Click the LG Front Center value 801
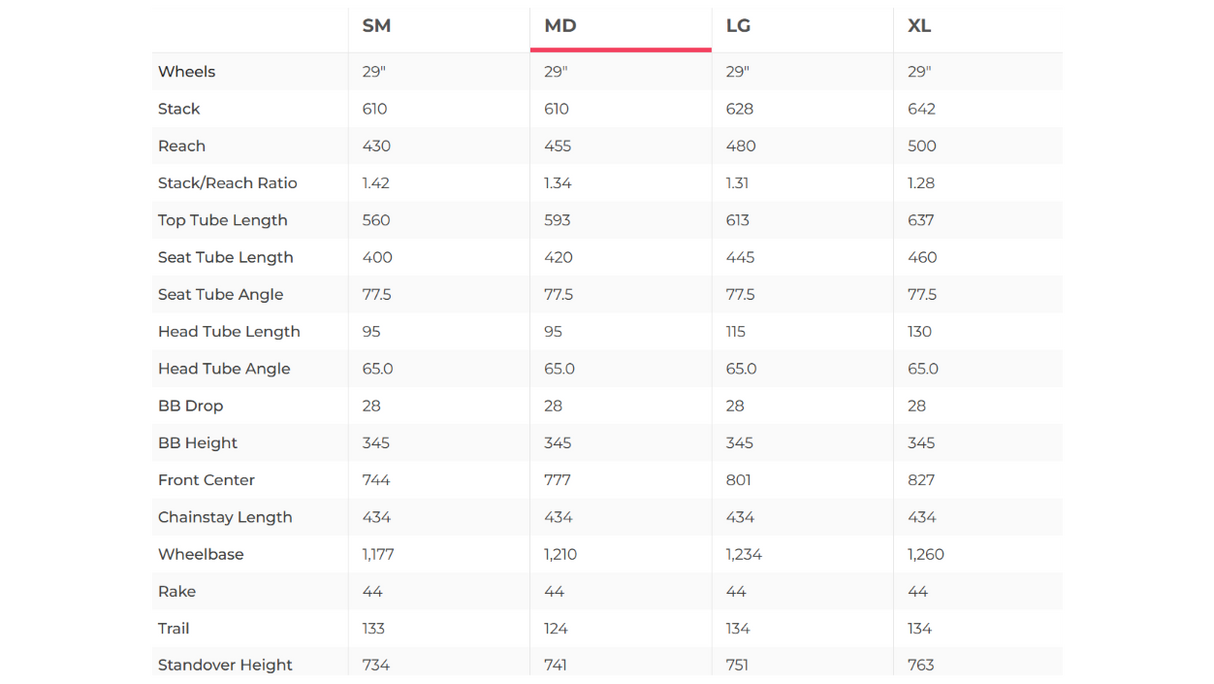 pyautogui.click(x=738, y=480)
